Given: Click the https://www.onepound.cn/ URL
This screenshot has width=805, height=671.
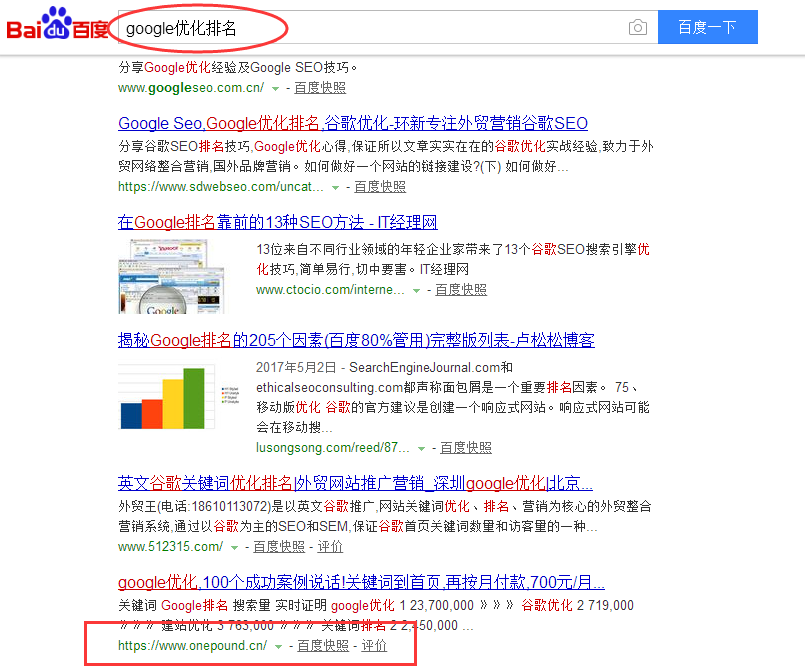Looking at the screenshot, I should tap(193, 645).
